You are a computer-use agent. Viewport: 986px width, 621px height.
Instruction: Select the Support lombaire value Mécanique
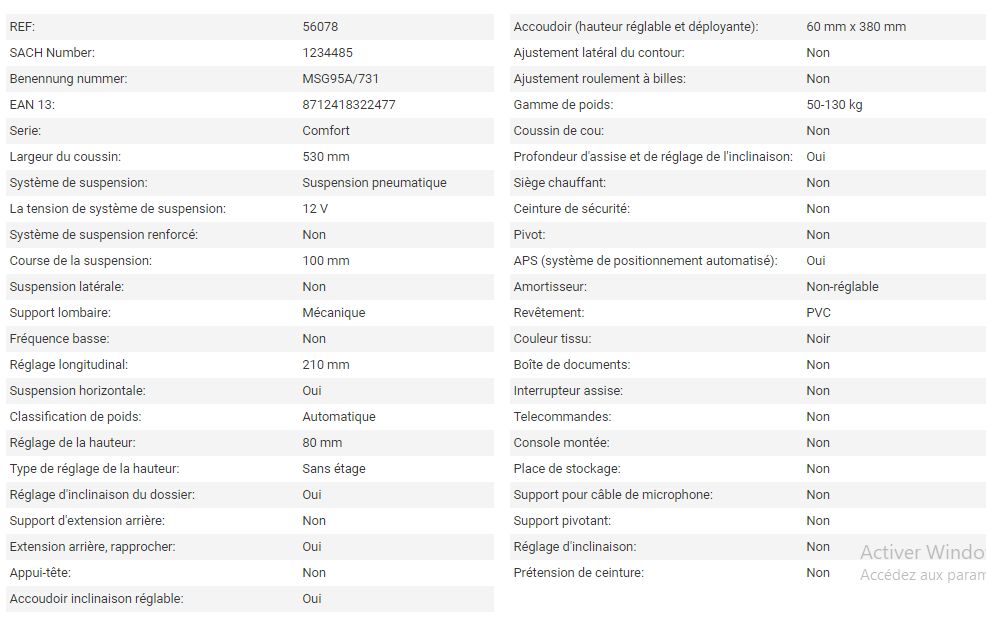pyautogui.click(x=333, y=313)
